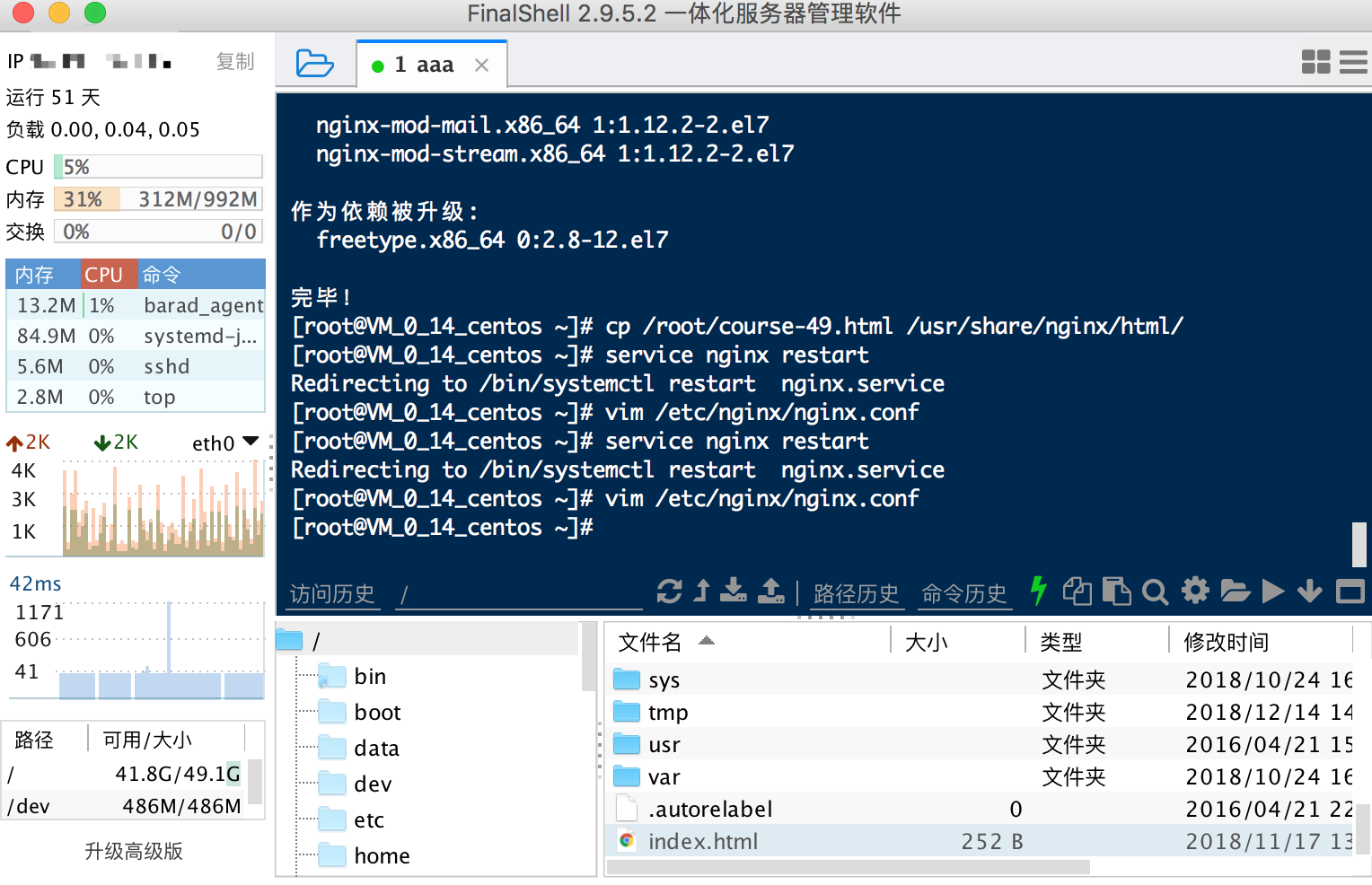Screen dimensions: 1372x885
Task: Switch to grid layout view icon
Action: coord(1315,61)
